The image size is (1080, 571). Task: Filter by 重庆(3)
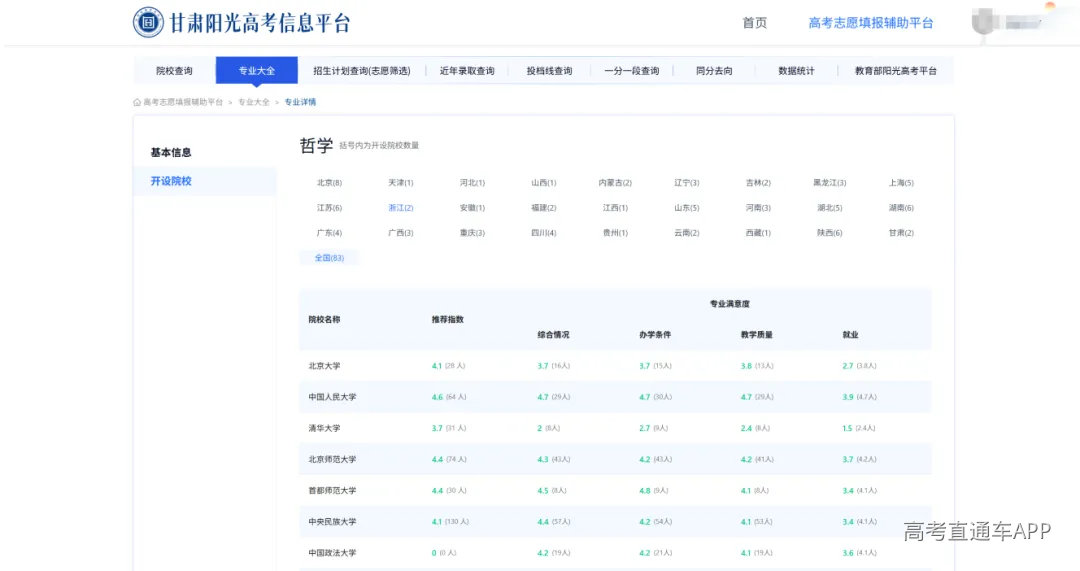pos(472,233)
